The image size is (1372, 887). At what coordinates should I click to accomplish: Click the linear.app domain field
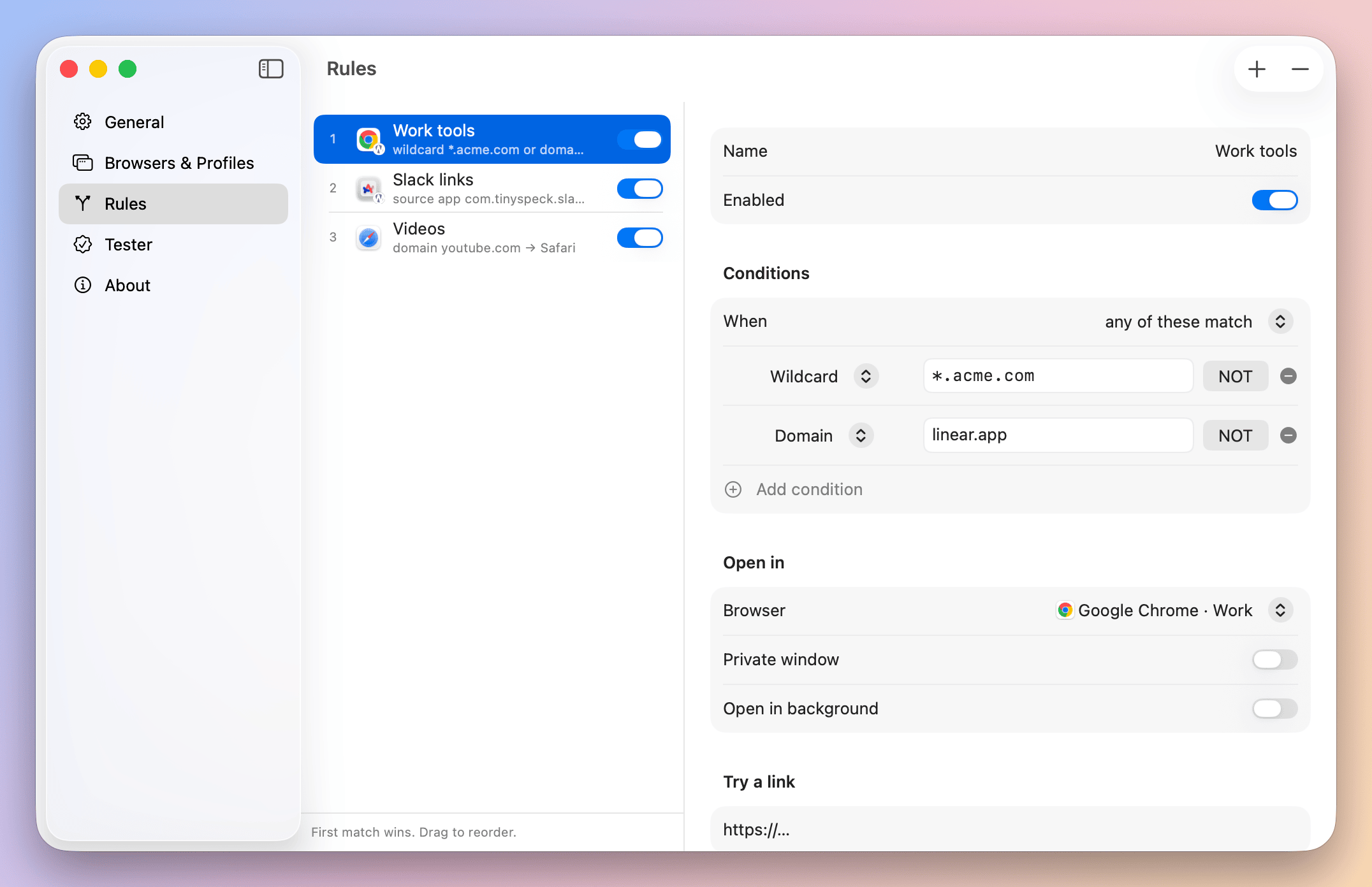pyautogui.click(x=1058, y=435)
